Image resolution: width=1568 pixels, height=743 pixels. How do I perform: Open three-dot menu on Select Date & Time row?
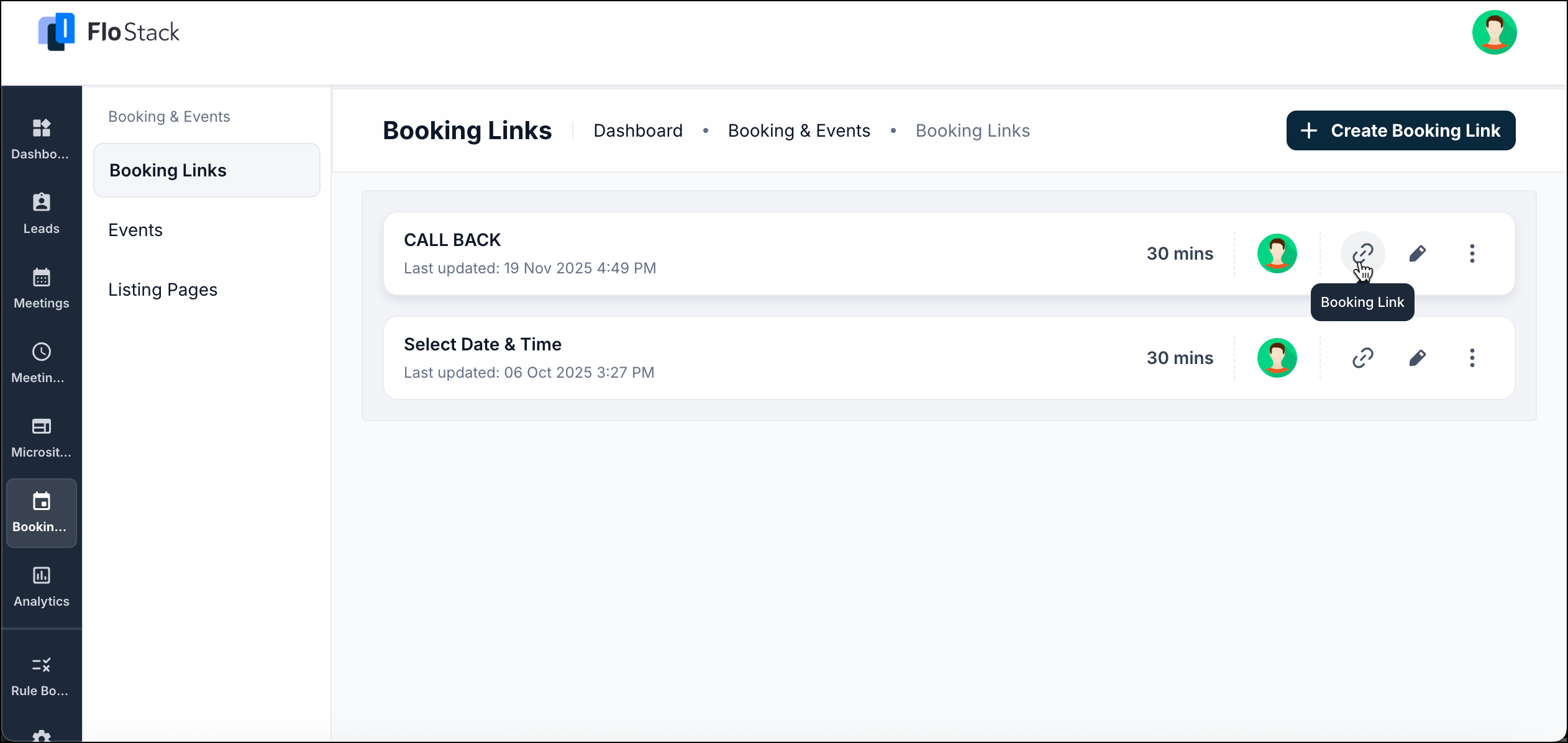point(1473,357)
